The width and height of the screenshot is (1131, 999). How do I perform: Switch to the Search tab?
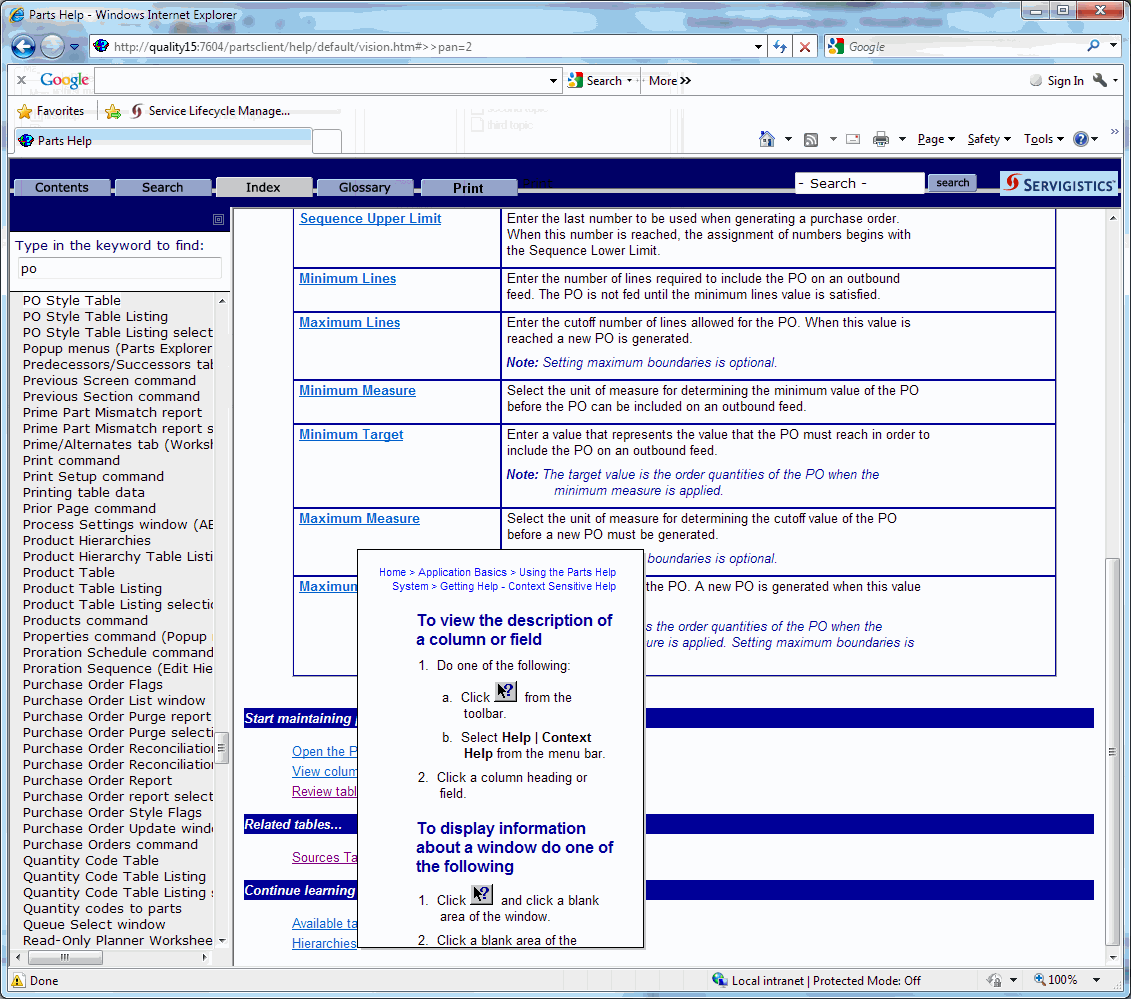pyautogui.click(x=162, y=188)
